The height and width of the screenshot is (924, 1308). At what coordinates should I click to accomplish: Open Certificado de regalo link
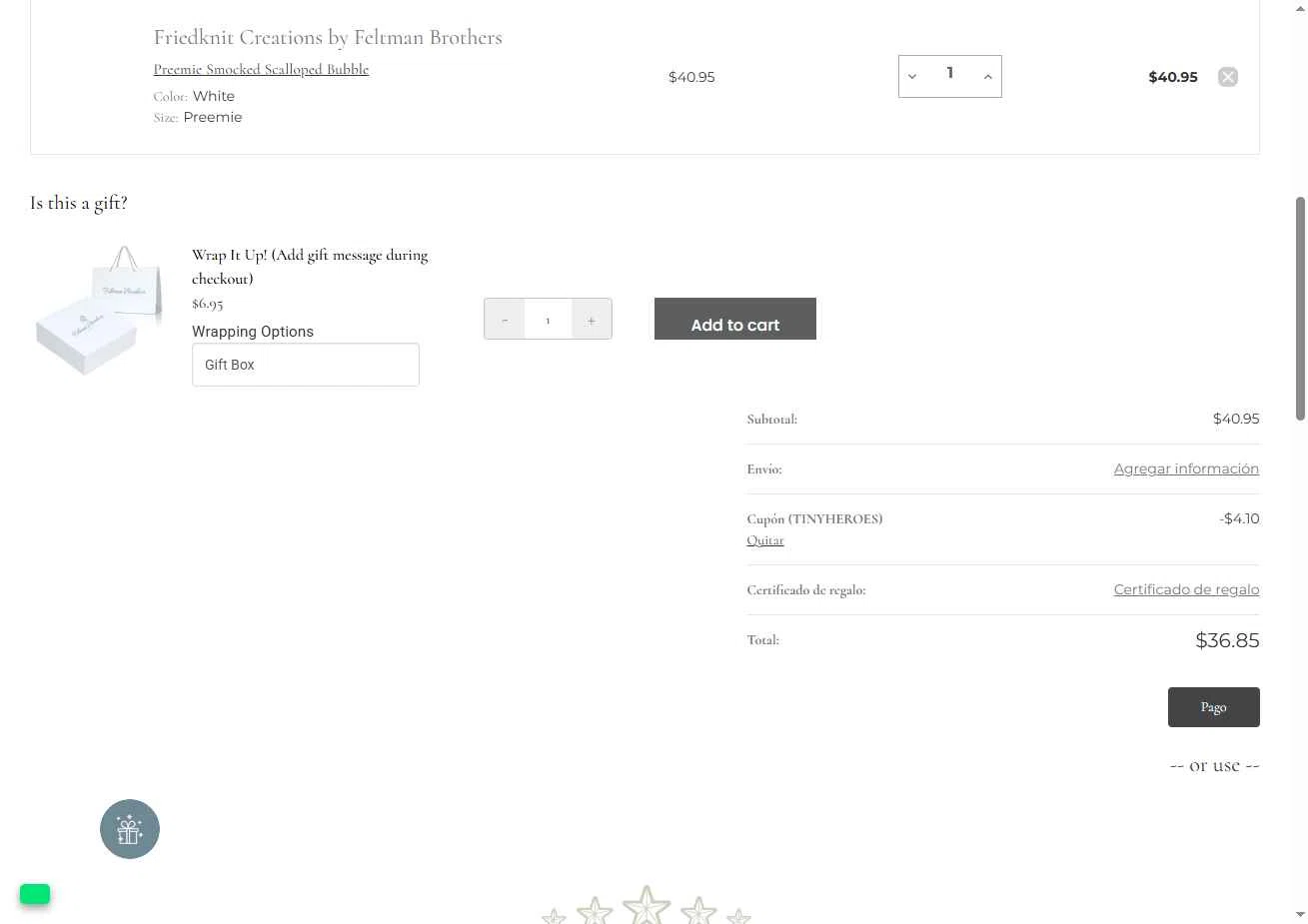[1186, 589]
